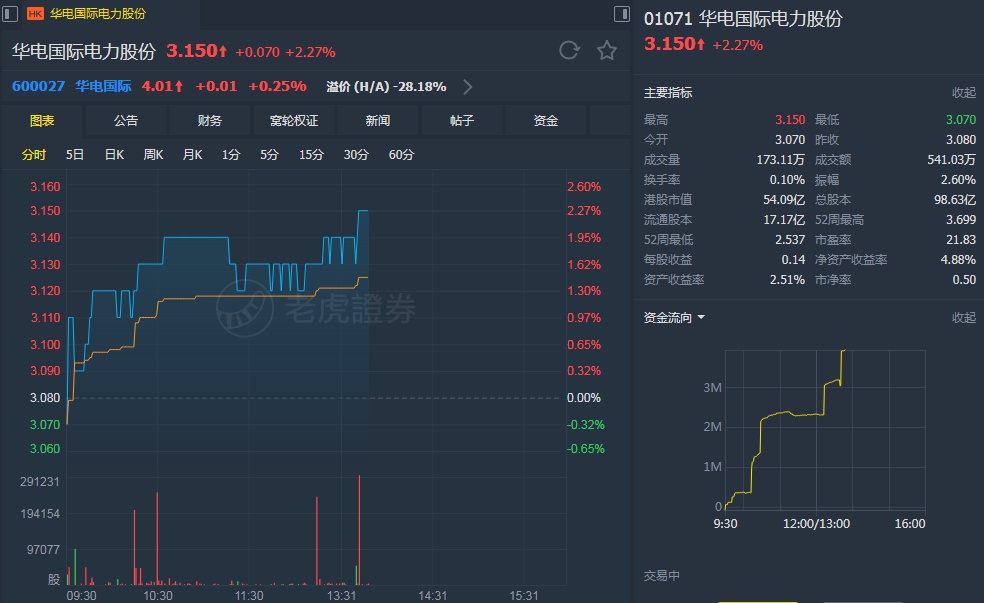Image resolution: width=984 pixels, height=603 pixels.
Task: Switch to the 财务 tab
Action: (x=210, y=120)
